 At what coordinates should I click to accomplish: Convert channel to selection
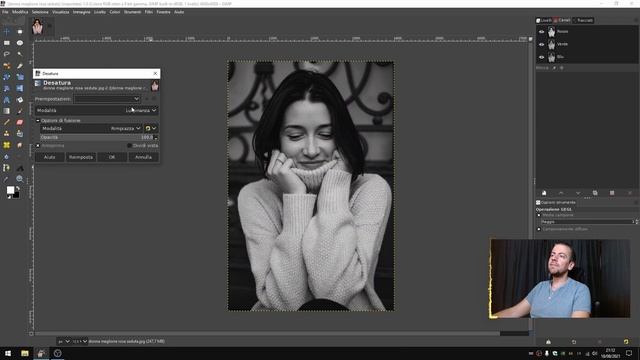pyautogui.click(x=612, y=193)
